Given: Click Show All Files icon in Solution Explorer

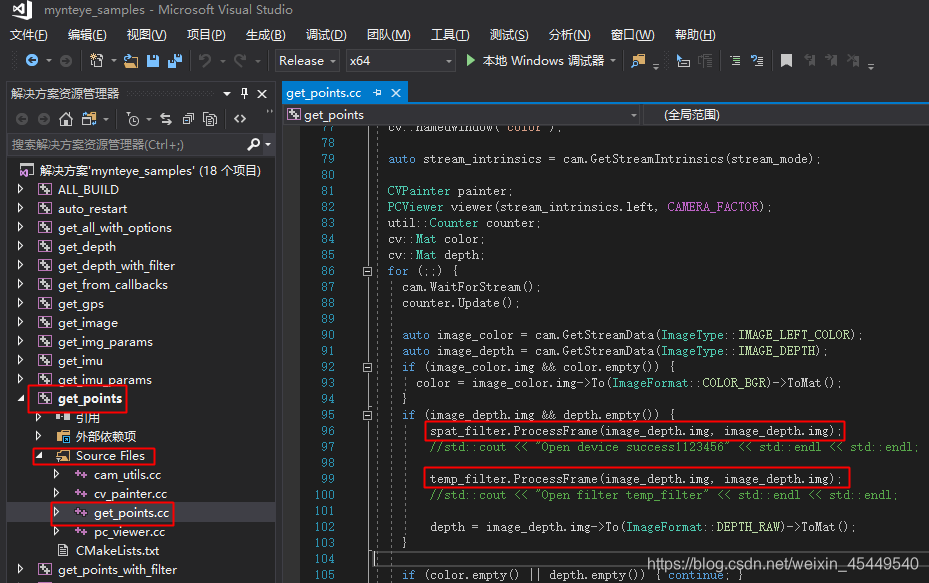Looking at the screenshot, I should coord(210,119).
